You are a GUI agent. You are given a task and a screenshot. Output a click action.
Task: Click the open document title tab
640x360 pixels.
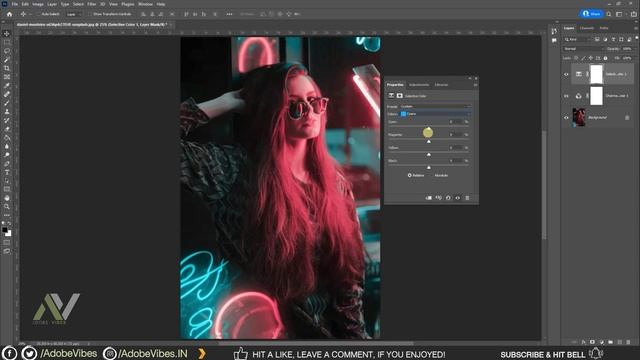tap(91, 24)
